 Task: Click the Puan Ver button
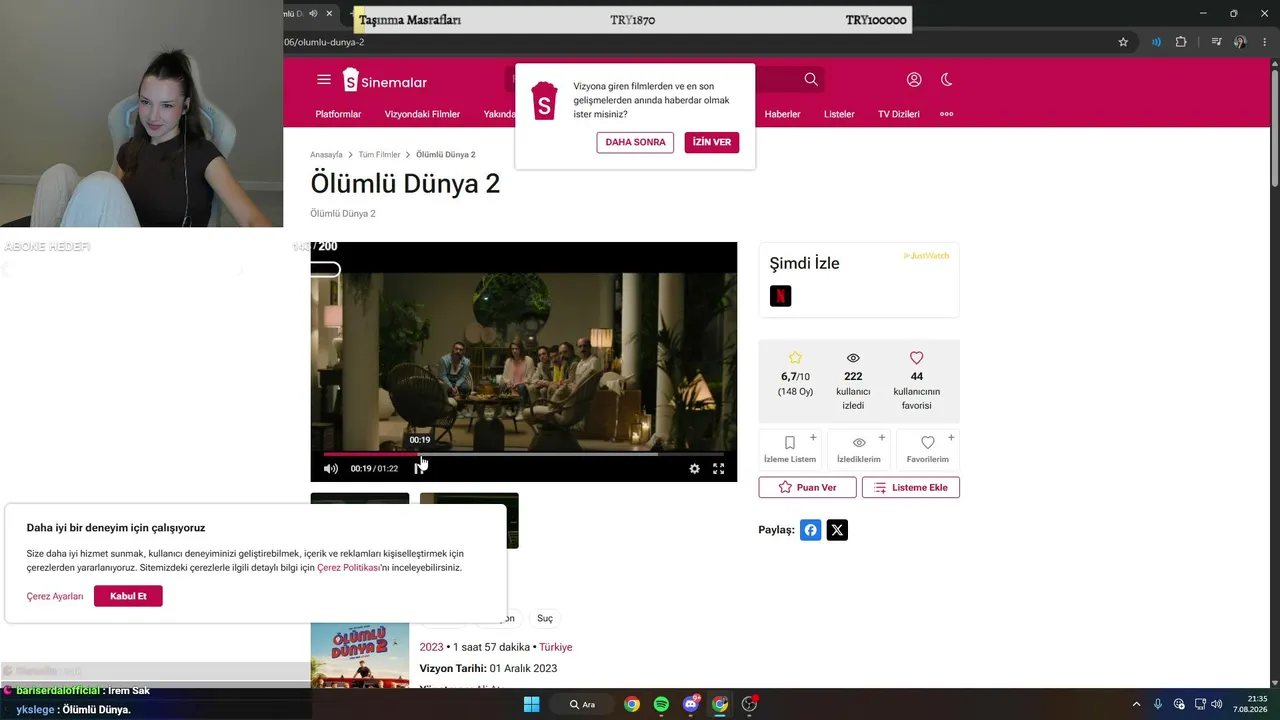(807, 487)
